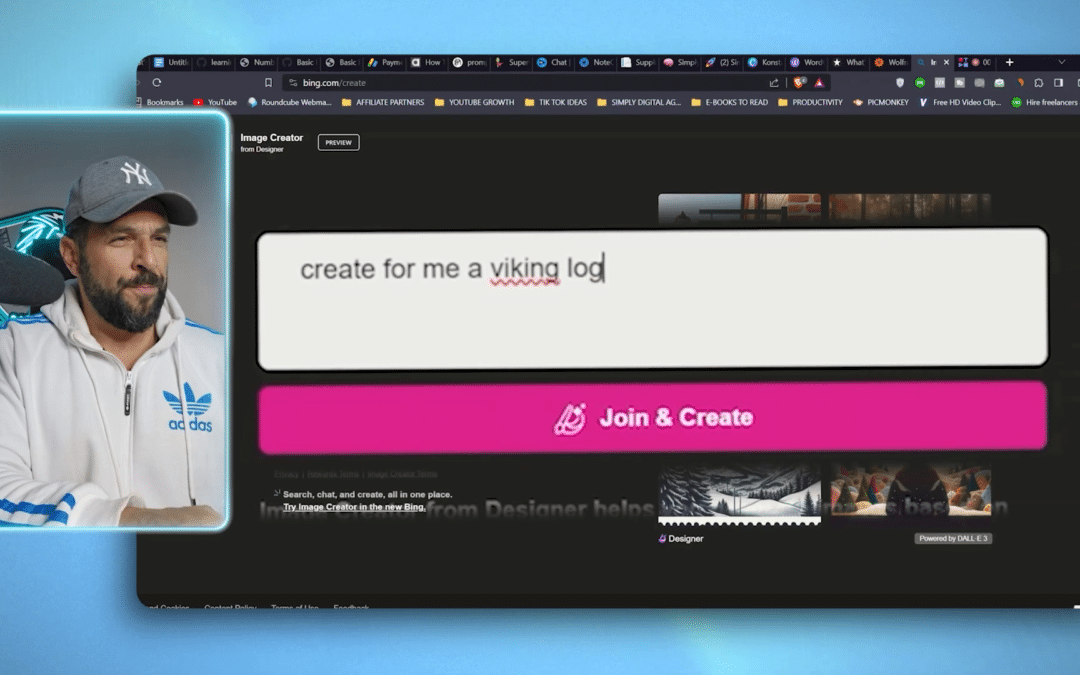This screenshot has height=675, width=1080.
Task: Click the pink Join & Create button
Action: (x=652, y=417)
